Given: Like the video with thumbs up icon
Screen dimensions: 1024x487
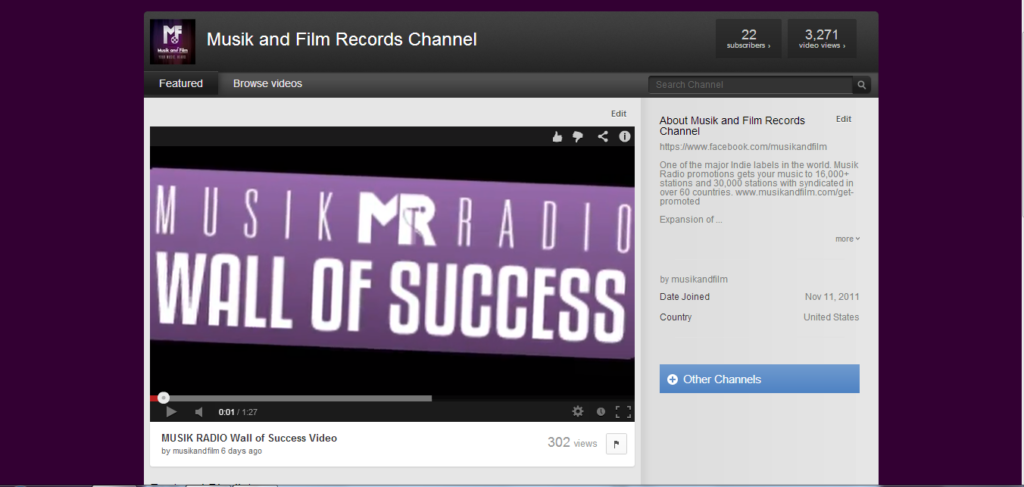Looking at the screenshot, I should coord(557,136).
